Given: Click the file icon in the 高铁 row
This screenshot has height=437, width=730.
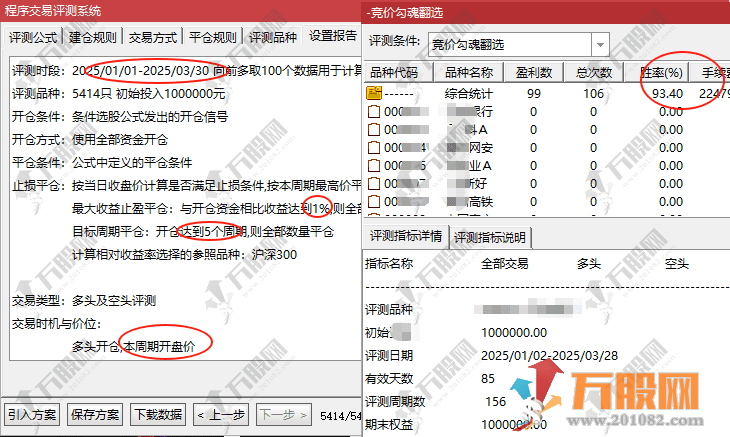Looking at the screenshot, I should coord(374,202).
